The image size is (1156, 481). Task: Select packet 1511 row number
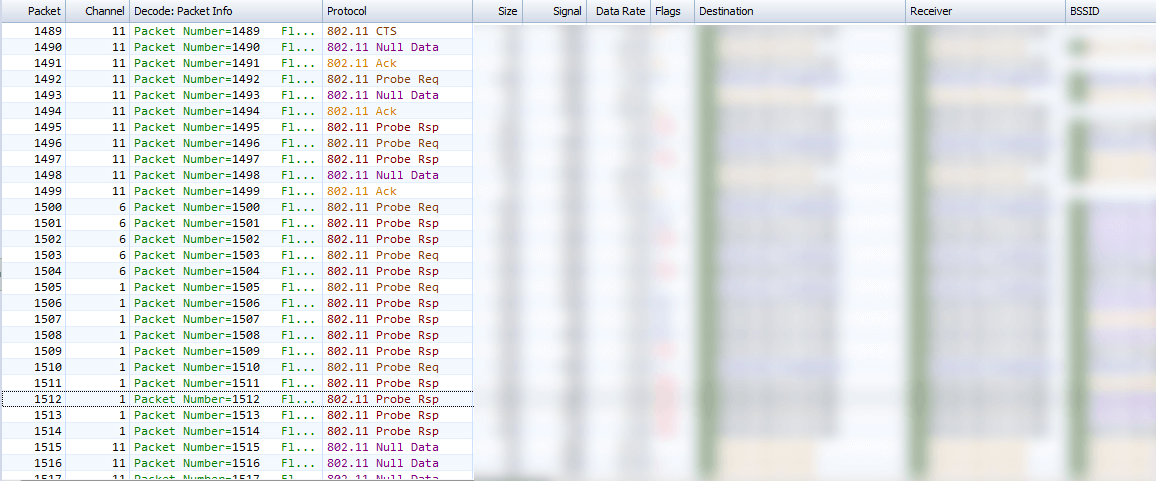pyautogui.click(x=48, y=383)
